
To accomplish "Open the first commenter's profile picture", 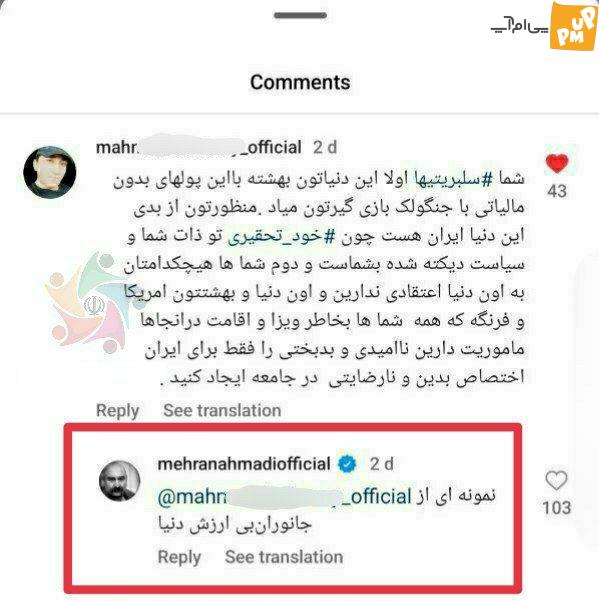I will 50,172.
